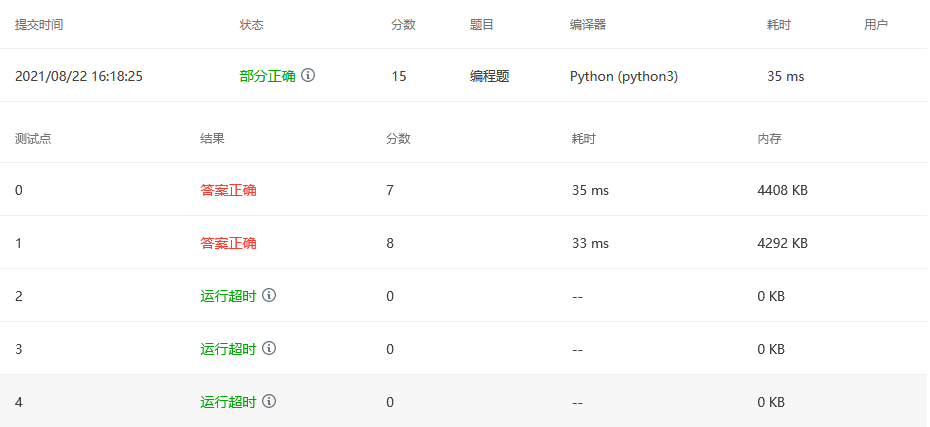This screenshot has width=930, height=427.
Task: Click 0 KB memory in test point 2
Action: 771,296
